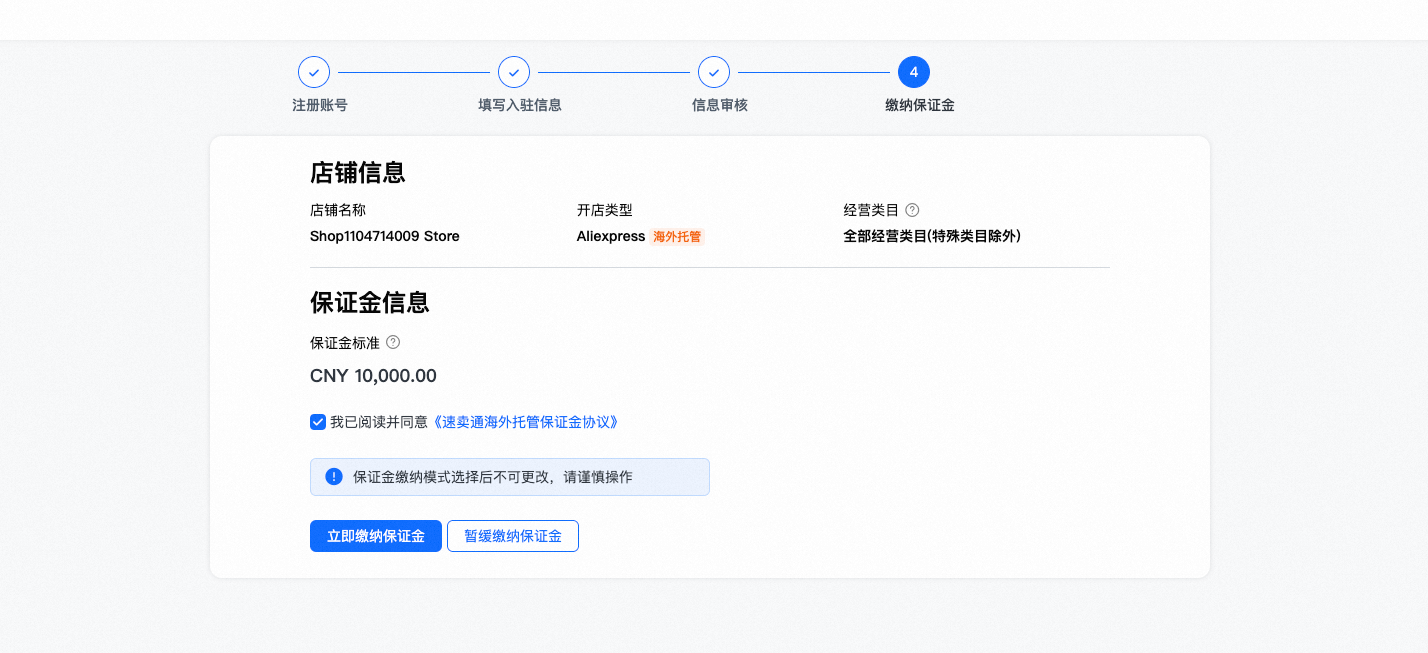Choose the 暂缓缴纳保证金 button

(x=512, y=536)
